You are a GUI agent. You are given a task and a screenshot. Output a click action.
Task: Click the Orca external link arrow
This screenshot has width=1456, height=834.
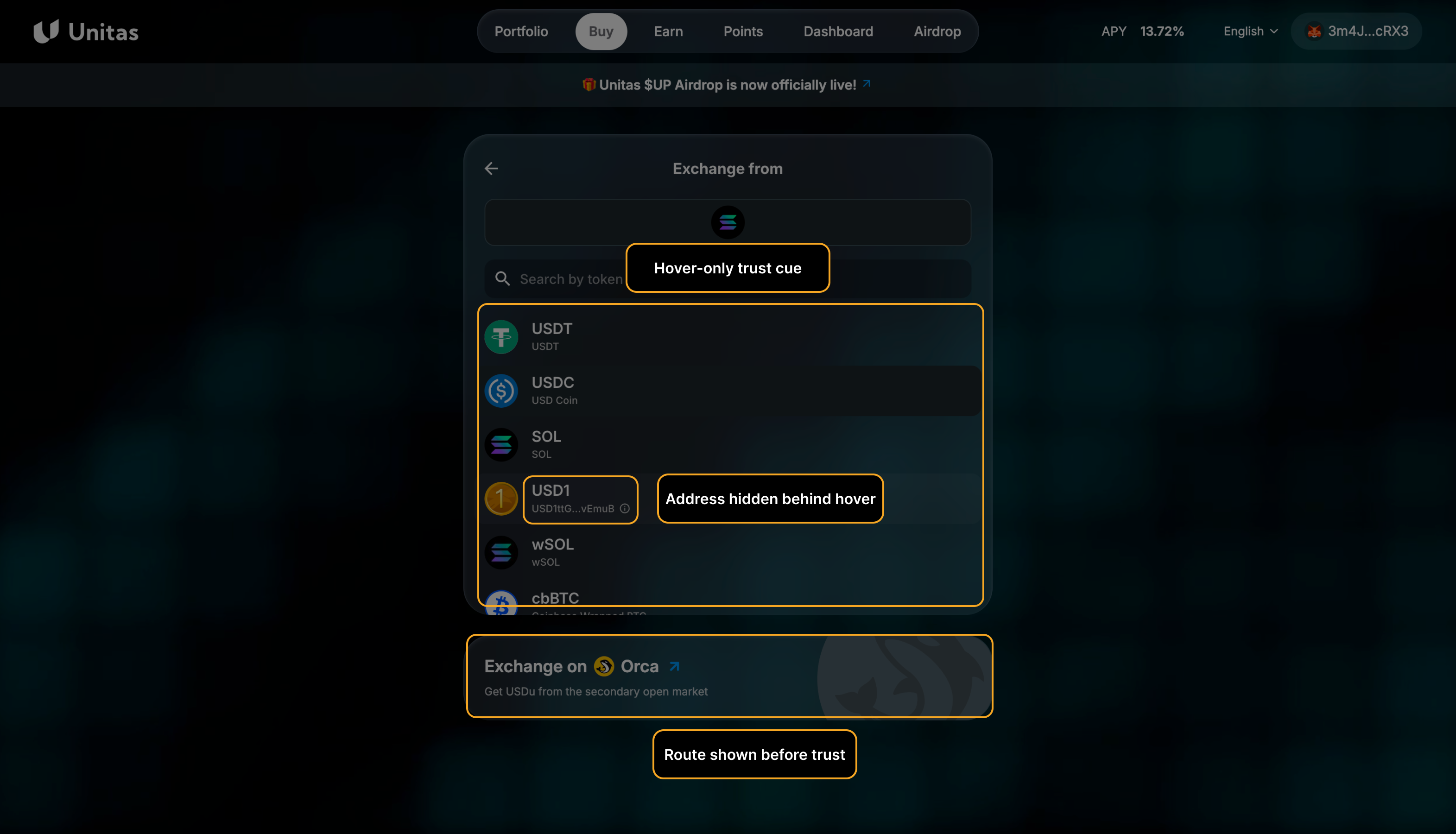pyautogui.click(x=675, y=666)
